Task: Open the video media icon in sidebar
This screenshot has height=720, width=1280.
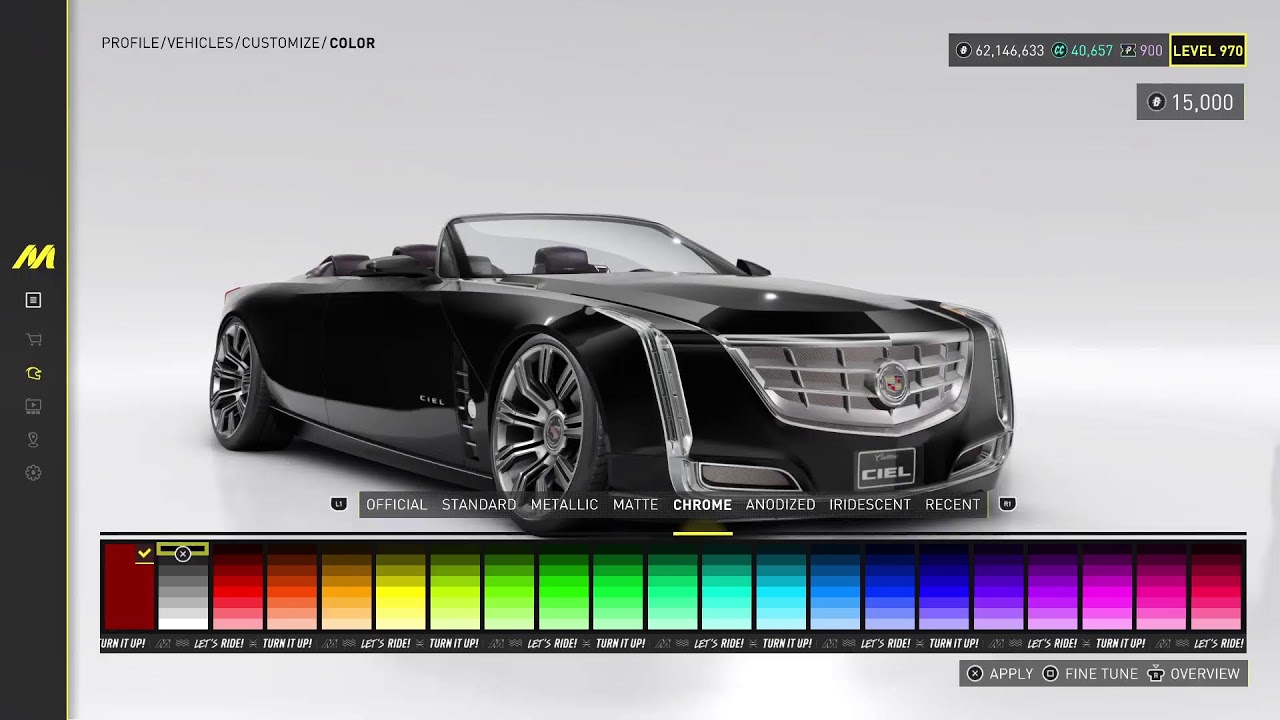Action: coord(33,406)
